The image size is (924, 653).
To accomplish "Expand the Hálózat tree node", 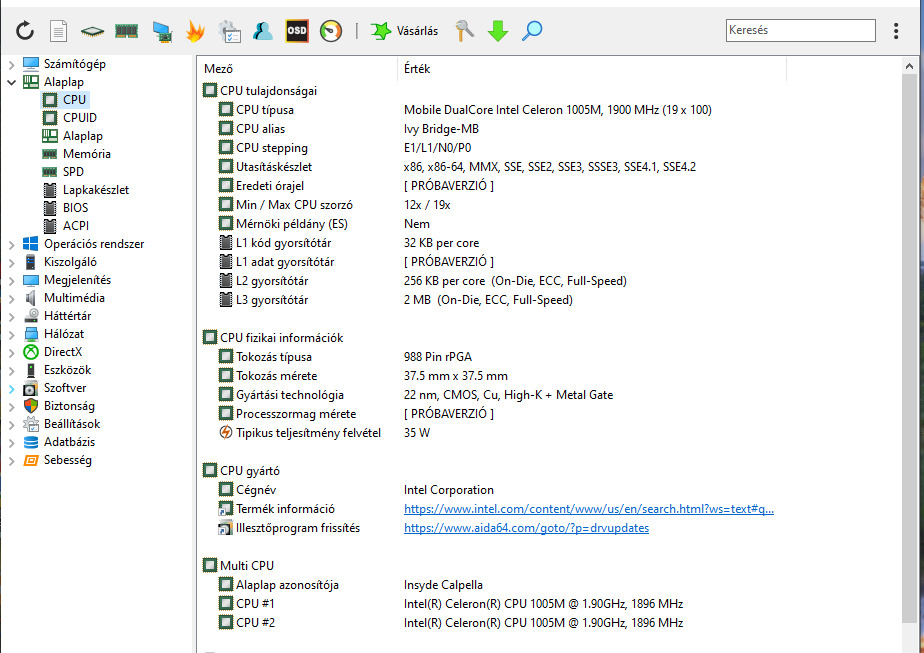I will pyautogui.click(x=11, y=334).
